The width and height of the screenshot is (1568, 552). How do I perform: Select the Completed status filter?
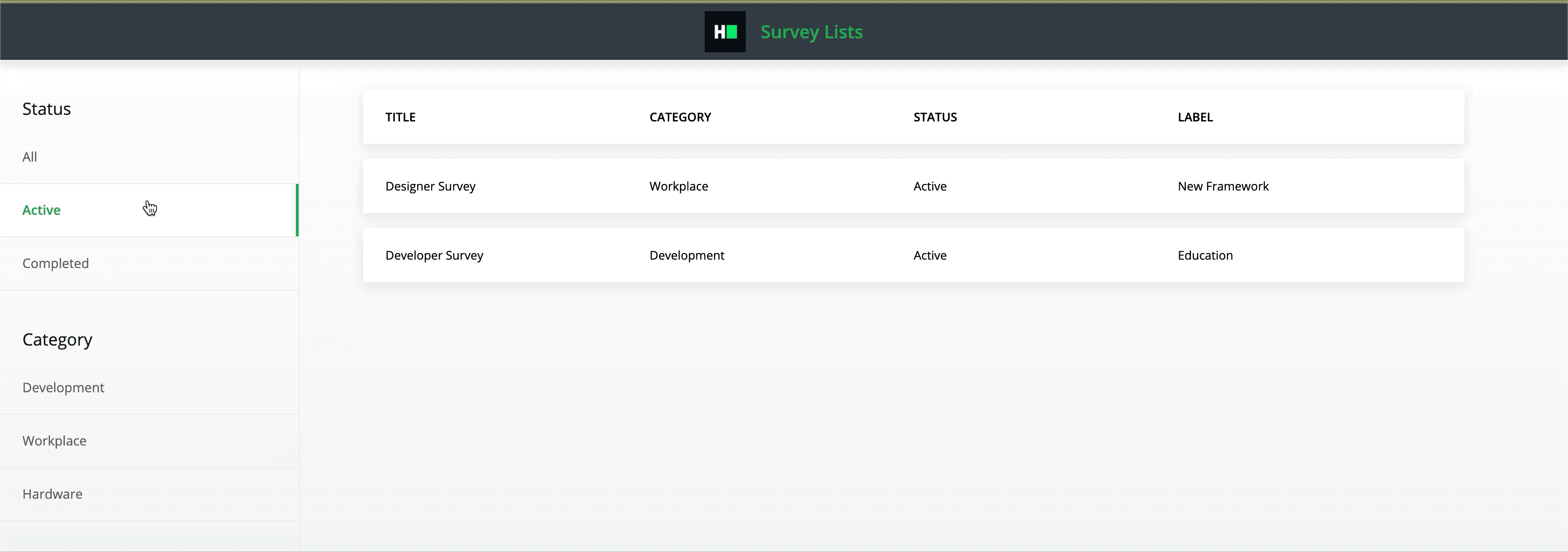56,262
